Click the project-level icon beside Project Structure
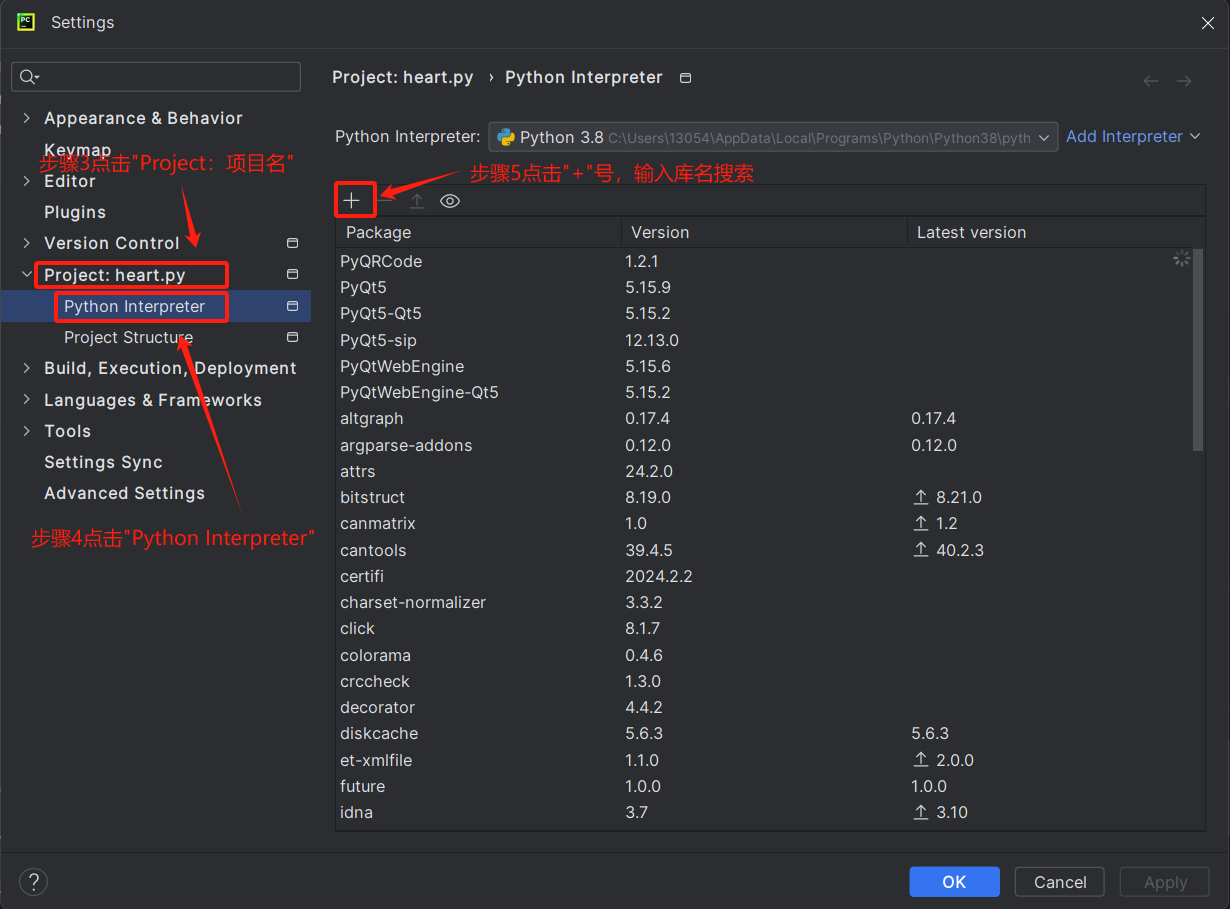1230x909 pixels. (x=293, y=337)
